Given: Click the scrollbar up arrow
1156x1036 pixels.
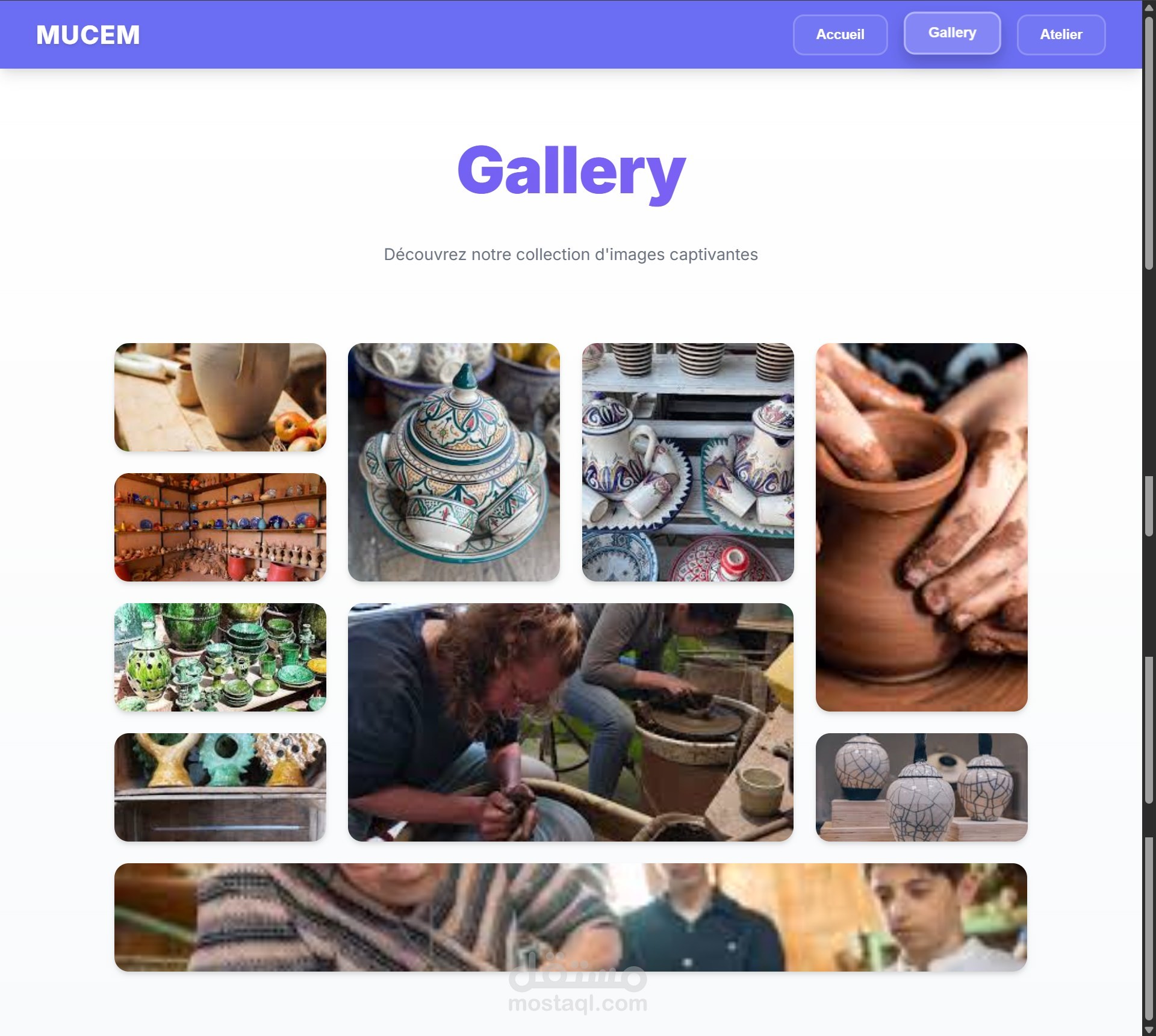Looking at the screenshot, I should [x=1149, y=7].
